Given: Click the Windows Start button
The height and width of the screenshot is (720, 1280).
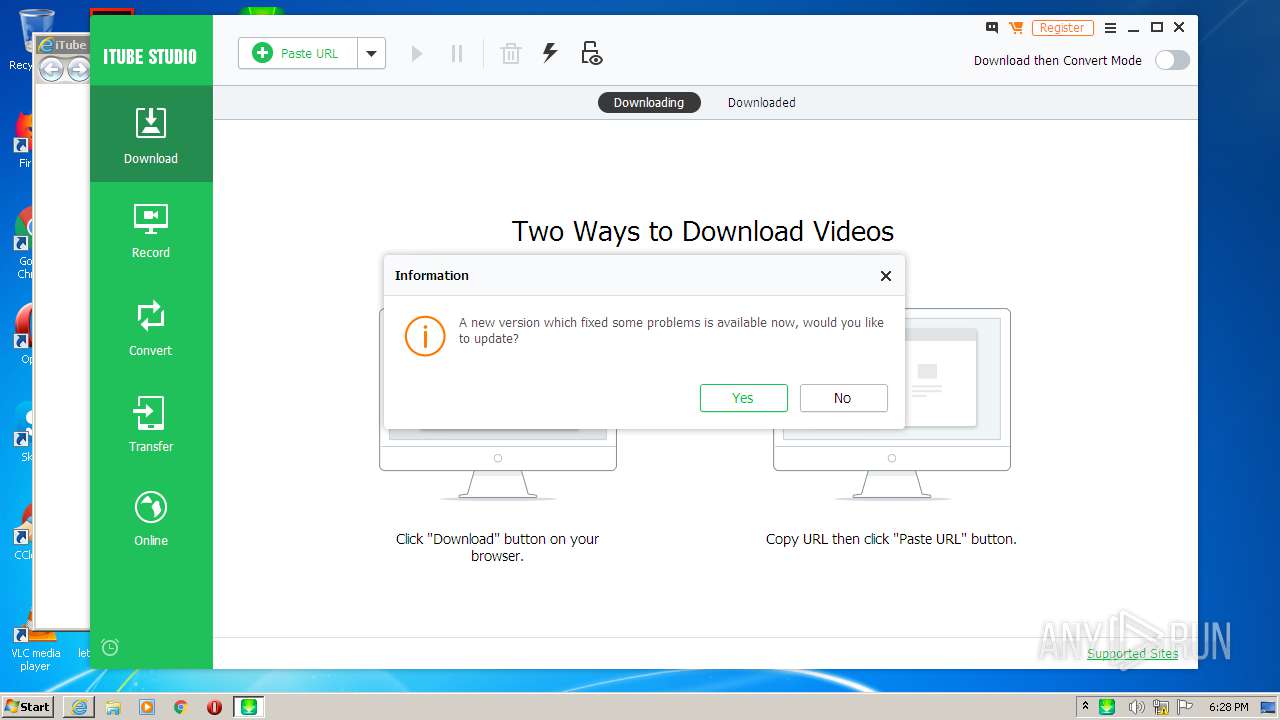Looking at the screenshot, I should pyautogui.click(x=28, y=706).
